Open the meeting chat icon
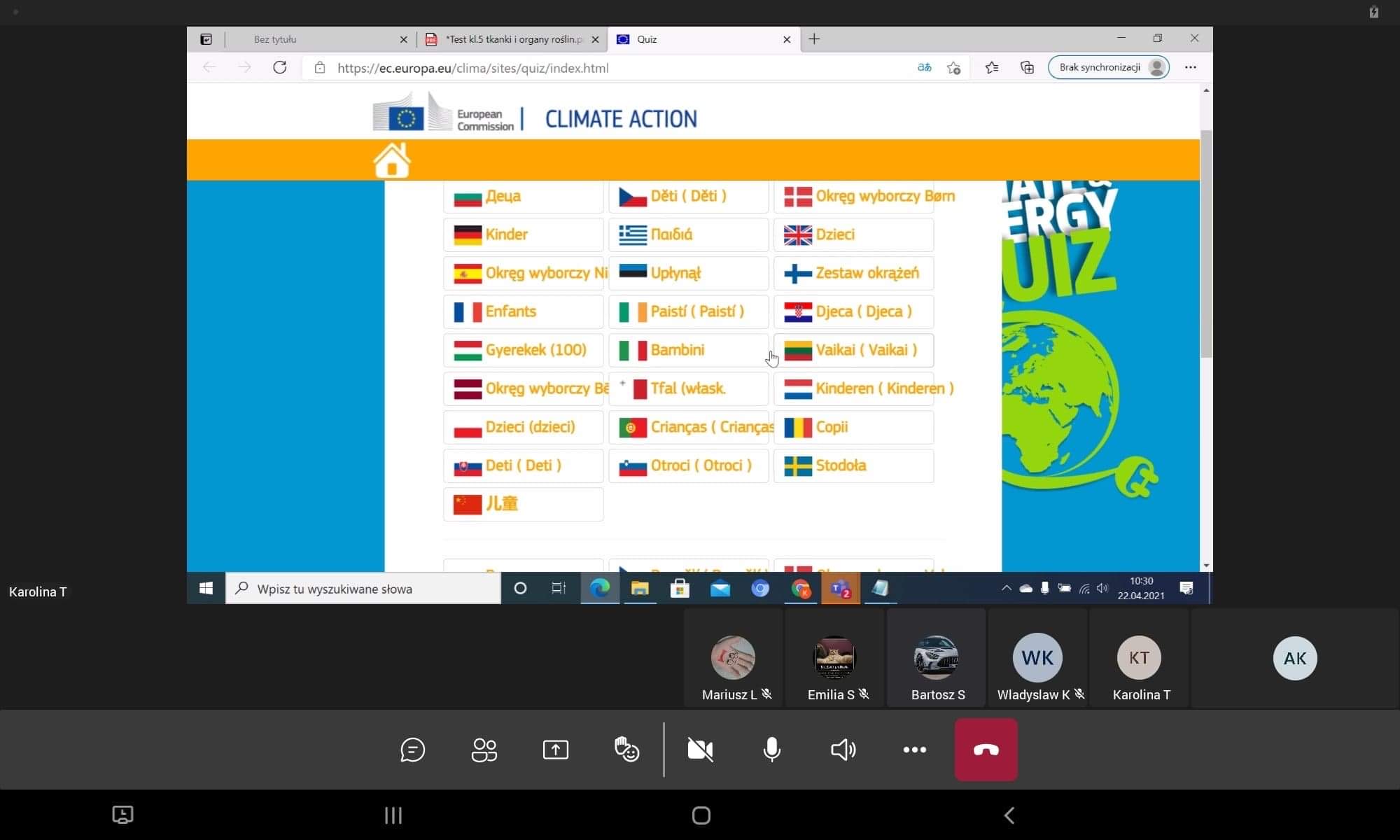Viewport: 1400px width, 840px height. pyautogui.click(x=413, y=750)
